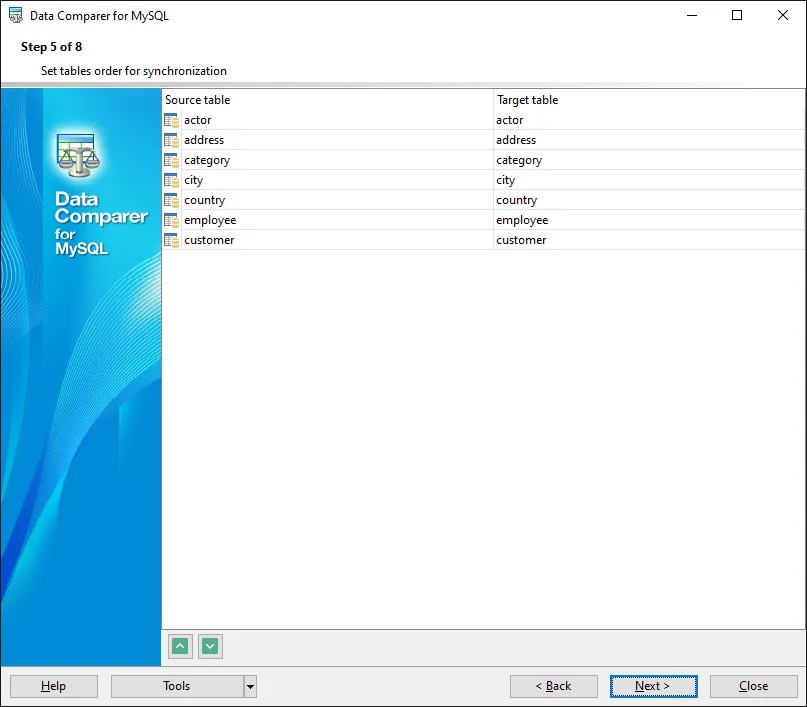
Task: Open Help
Action: [x=54, y=686]
